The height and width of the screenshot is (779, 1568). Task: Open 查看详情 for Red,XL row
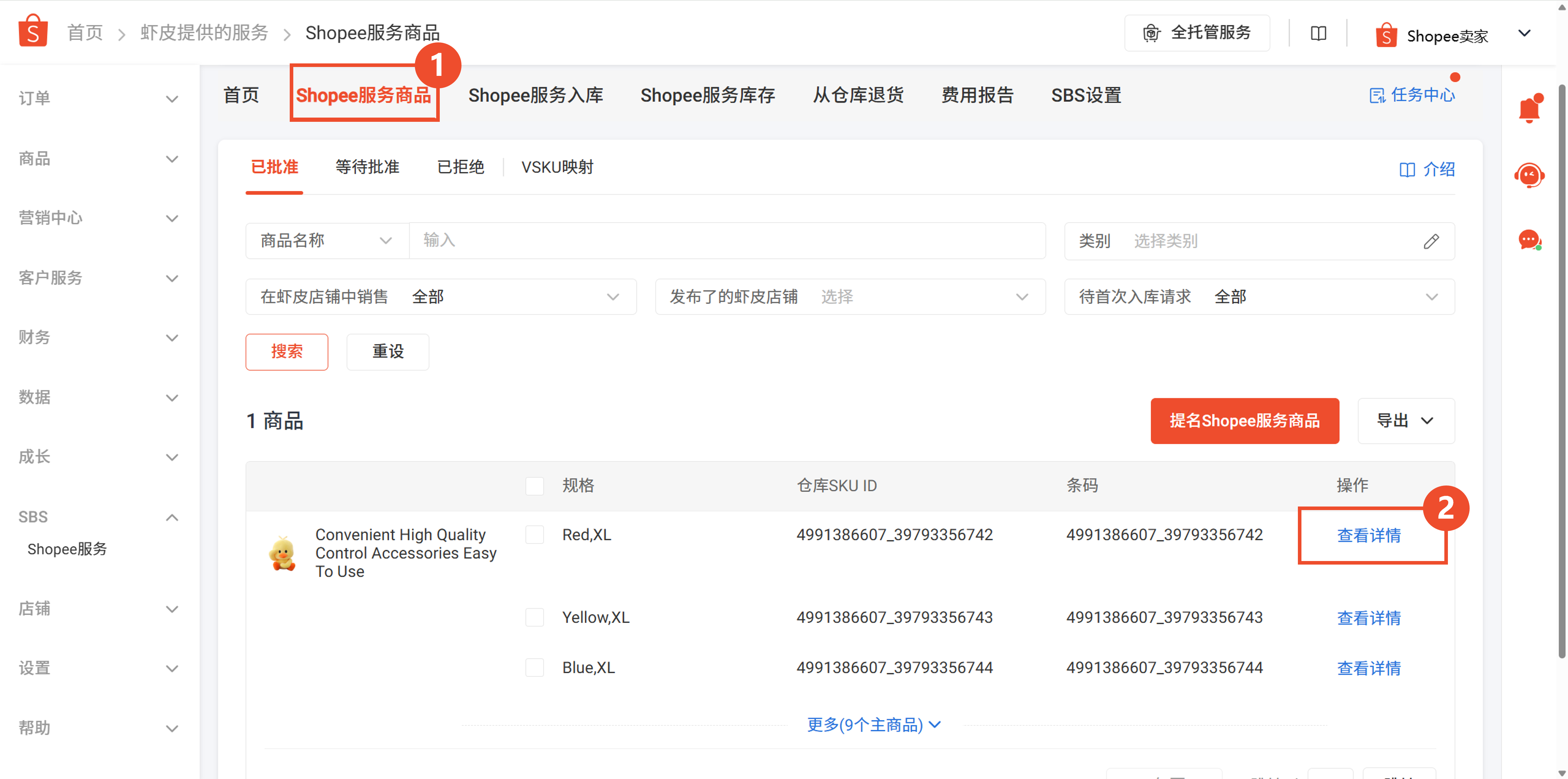coord(1368,535)
